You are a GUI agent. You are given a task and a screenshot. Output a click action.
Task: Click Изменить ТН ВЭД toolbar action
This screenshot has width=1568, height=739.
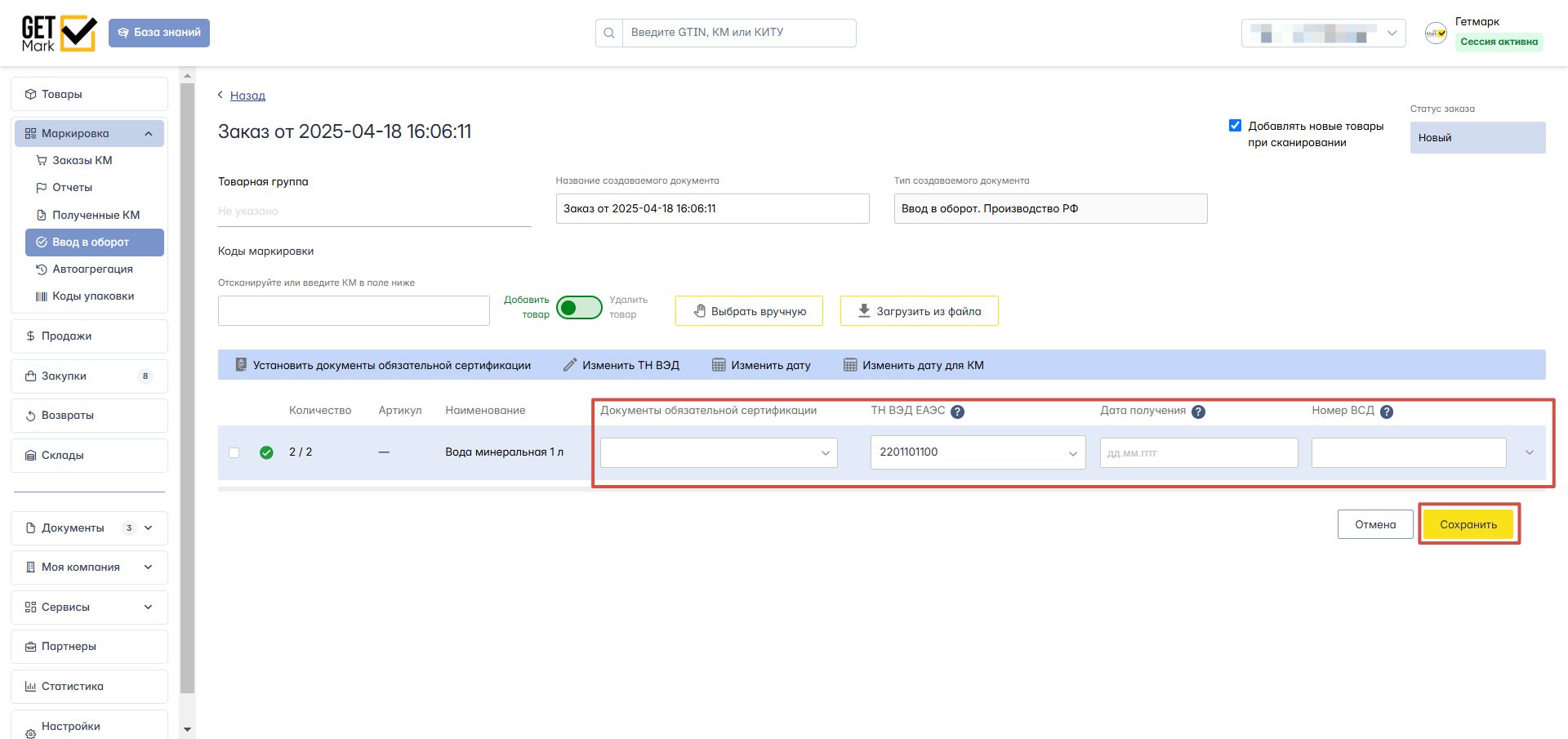[x=621, y=365]
